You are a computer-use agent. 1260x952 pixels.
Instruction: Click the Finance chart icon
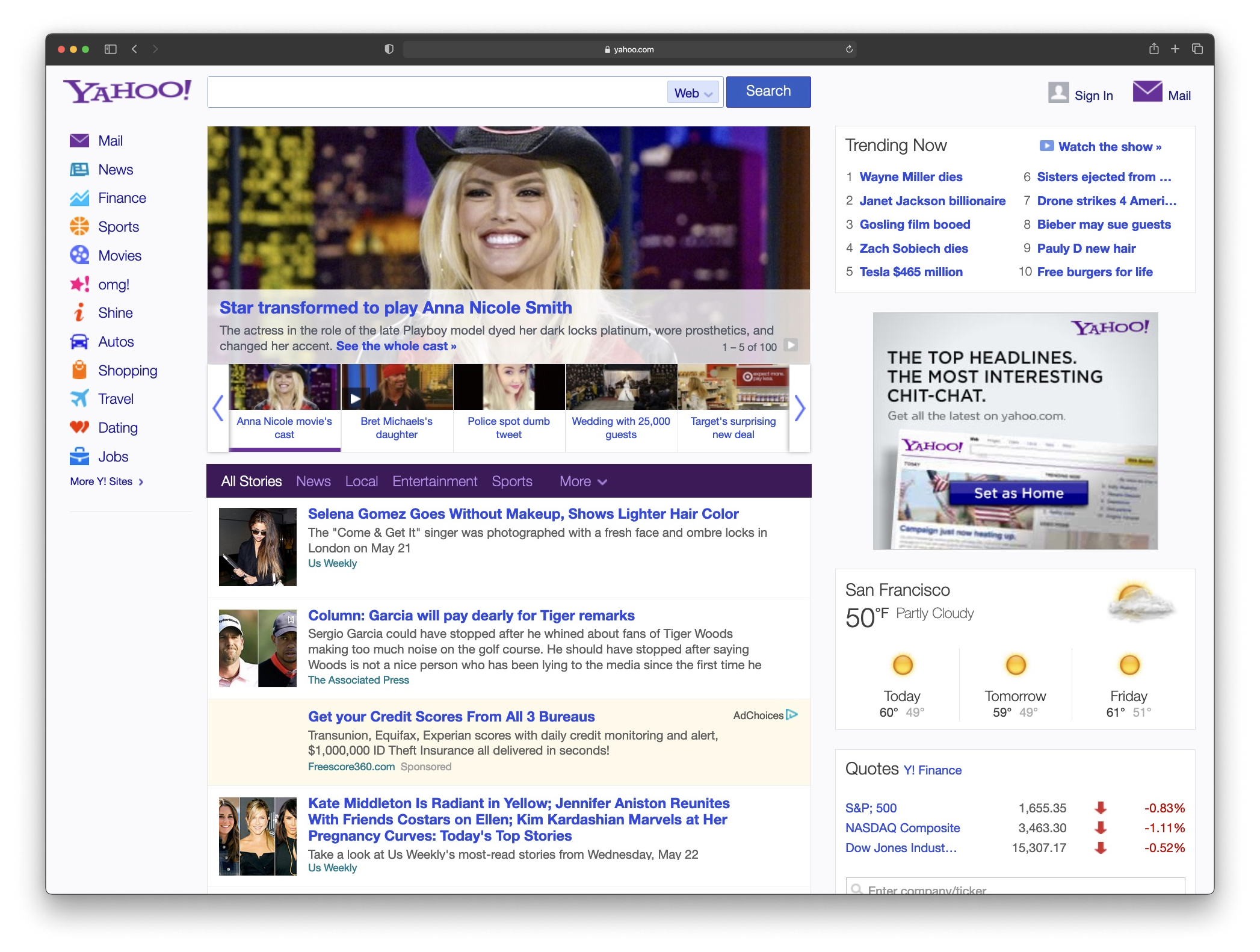point(79,198)
